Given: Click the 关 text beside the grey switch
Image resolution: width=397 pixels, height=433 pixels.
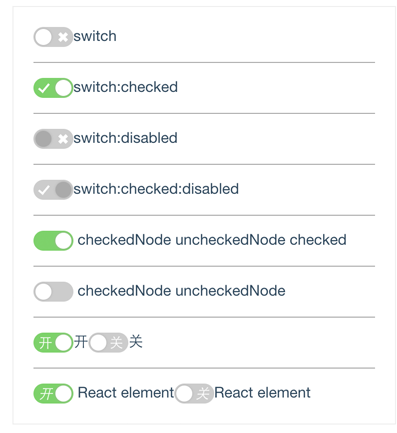Looking at the screenshot, I should tap(136, 342).
